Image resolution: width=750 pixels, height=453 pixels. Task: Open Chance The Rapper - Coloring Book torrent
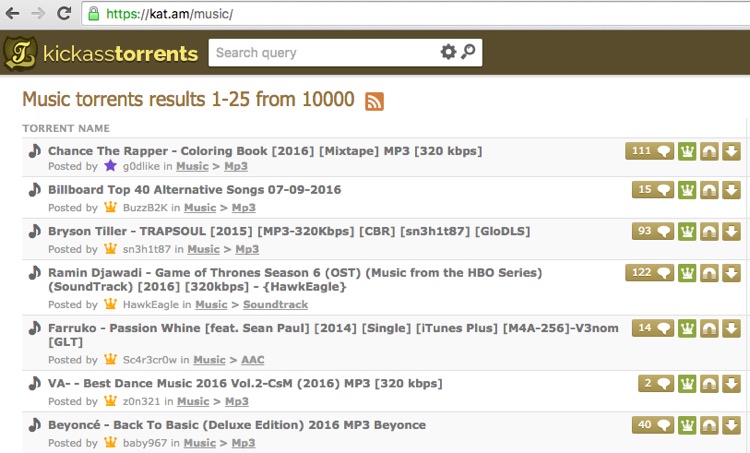pyautogui.click(x=265, y=151)
